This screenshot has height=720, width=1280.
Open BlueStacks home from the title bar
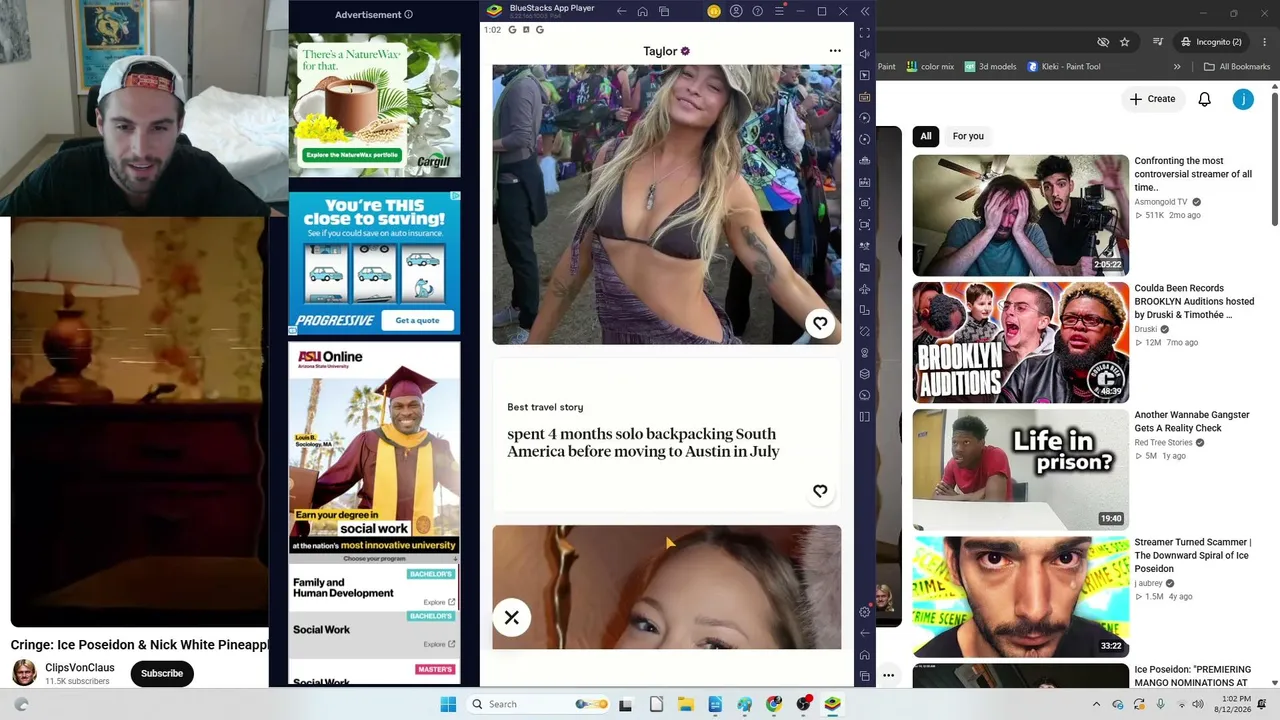pyautogui.click(x=642, y=11)
